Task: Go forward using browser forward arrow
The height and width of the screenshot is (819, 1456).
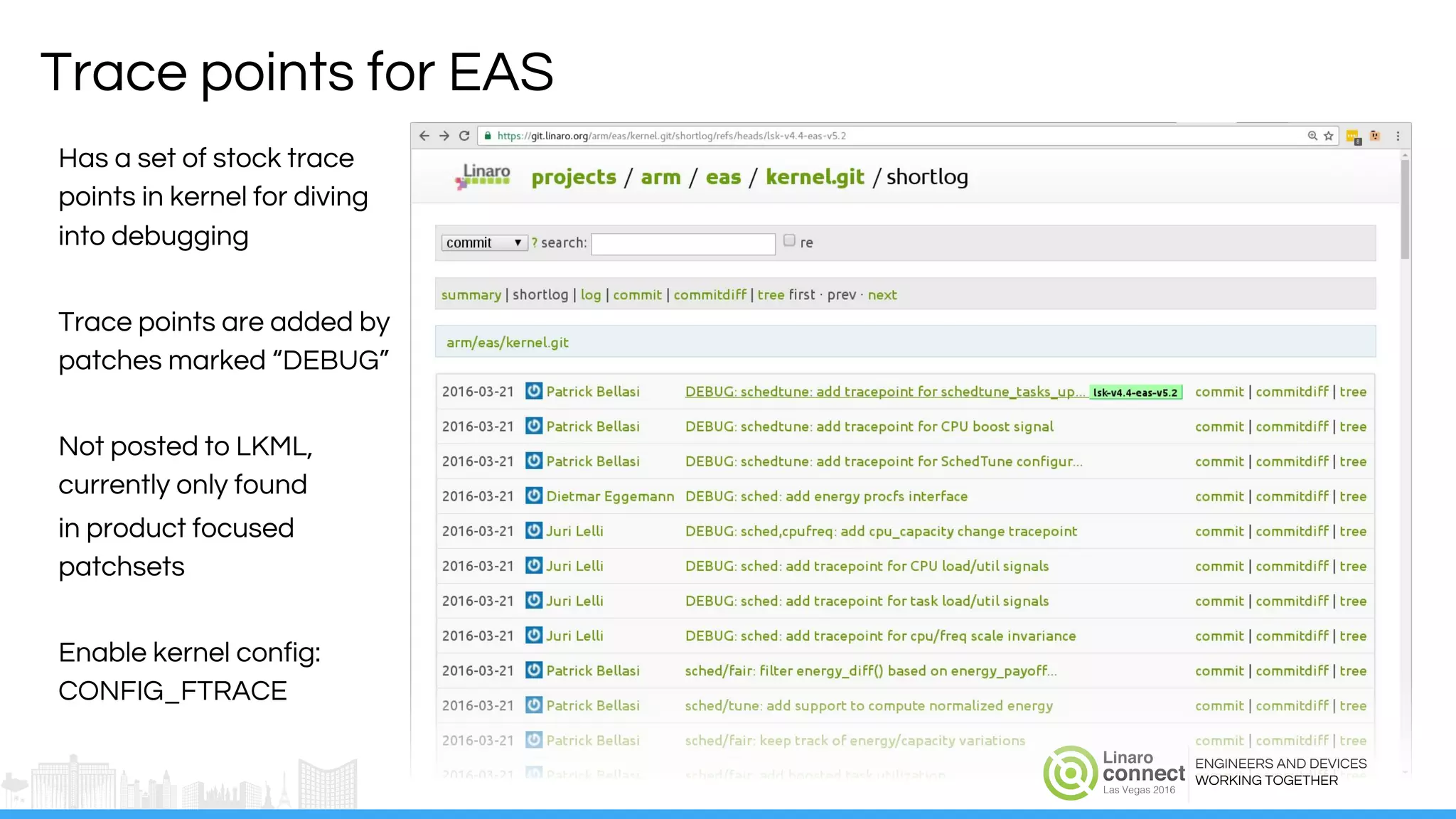Action: 444,136
